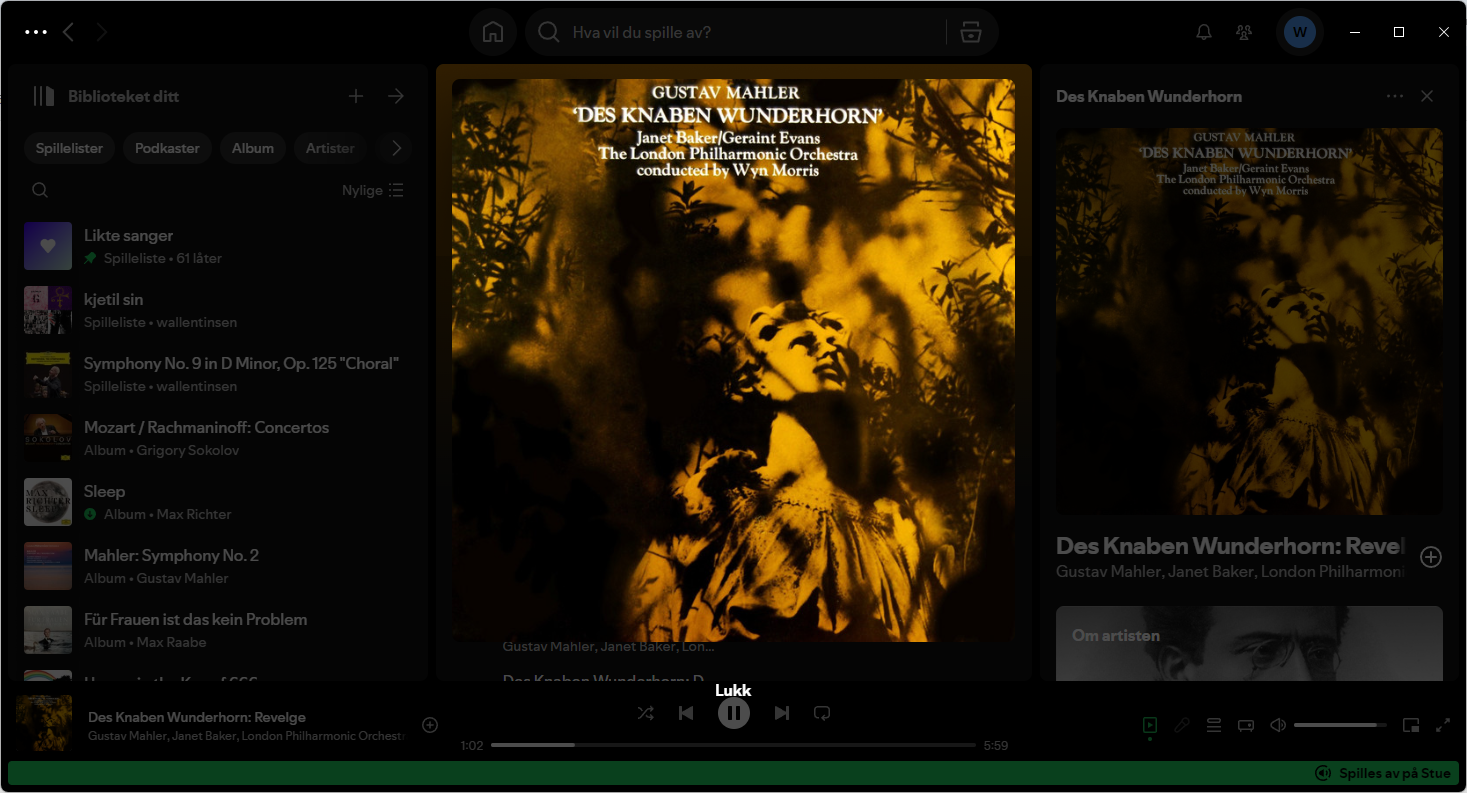Viewport: 1467px width, 793px height.
Task: Close the Des Knaben Wunderhorn side panel
Action: coord(1427,96)
